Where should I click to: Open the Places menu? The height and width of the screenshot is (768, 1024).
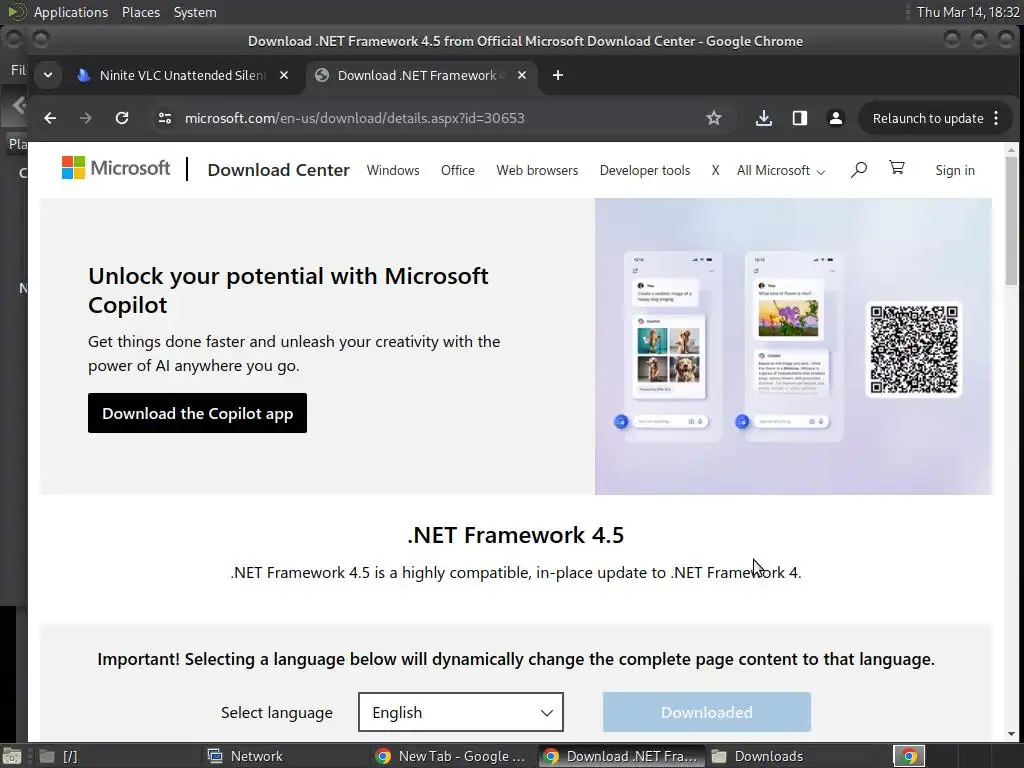coord(140,12)
